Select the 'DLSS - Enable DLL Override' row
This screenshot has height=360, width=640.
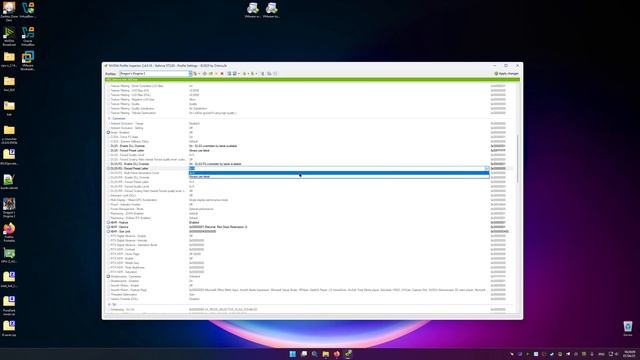pos(310,146)
